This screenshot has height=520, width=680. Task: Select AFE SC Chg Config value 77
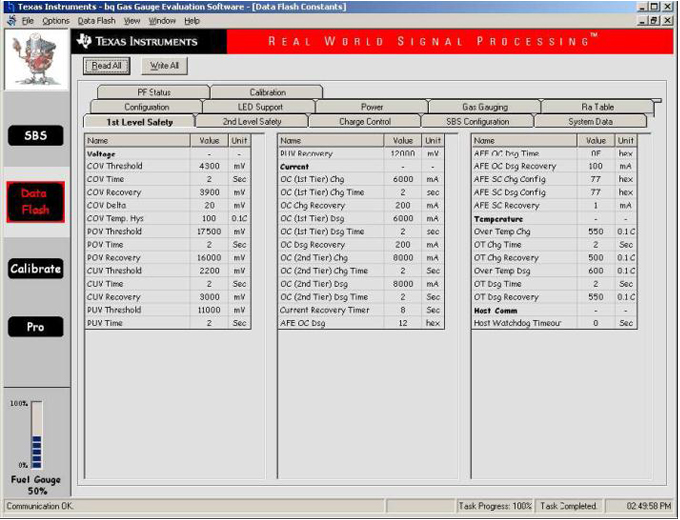[x=596, y=179]
